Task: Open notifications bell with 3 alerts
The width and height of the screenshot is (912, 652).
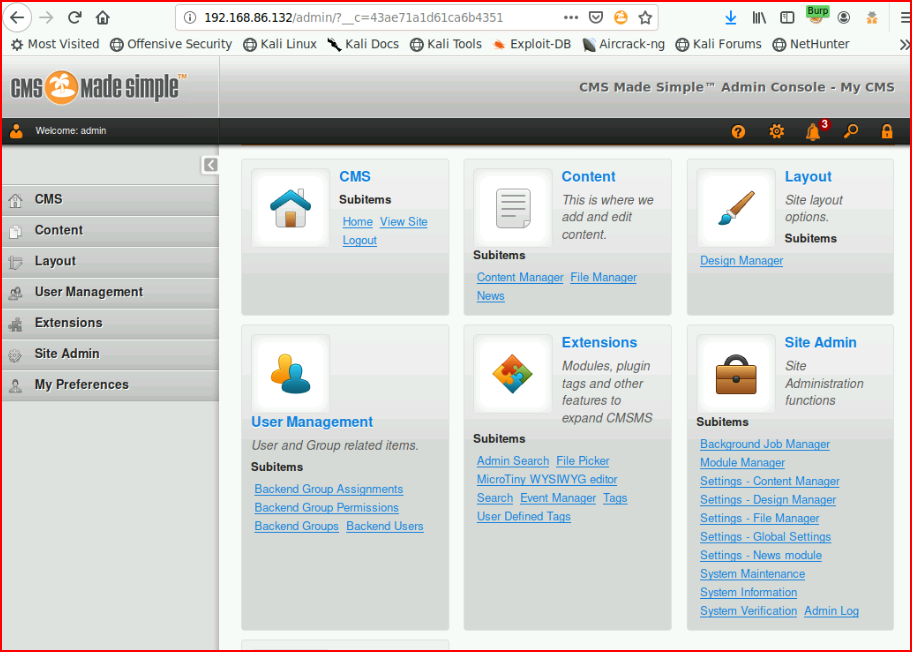Action: [815, 131]
